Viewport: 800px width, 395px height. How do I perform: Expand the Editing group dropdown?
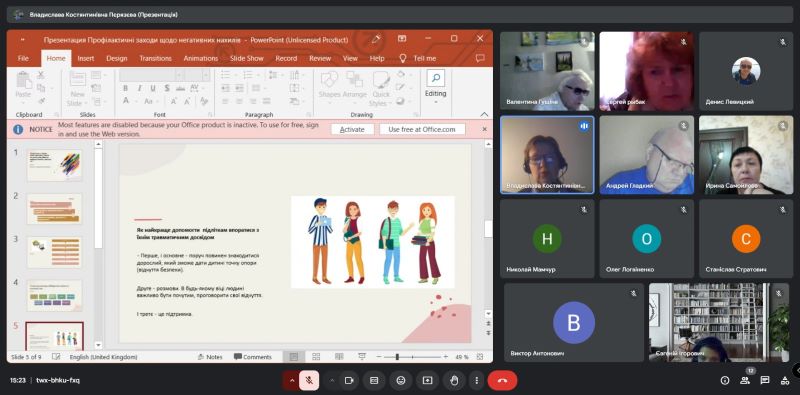435,88
